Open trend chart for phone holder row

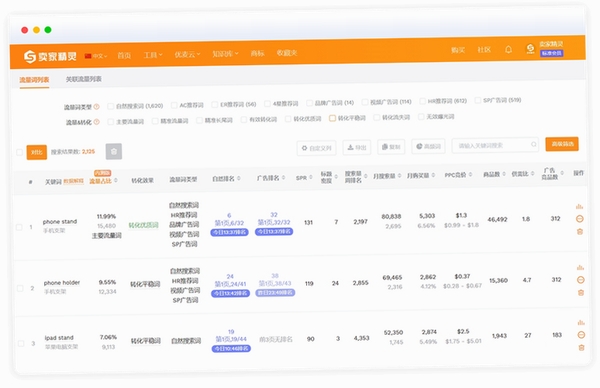pos(580,267)
